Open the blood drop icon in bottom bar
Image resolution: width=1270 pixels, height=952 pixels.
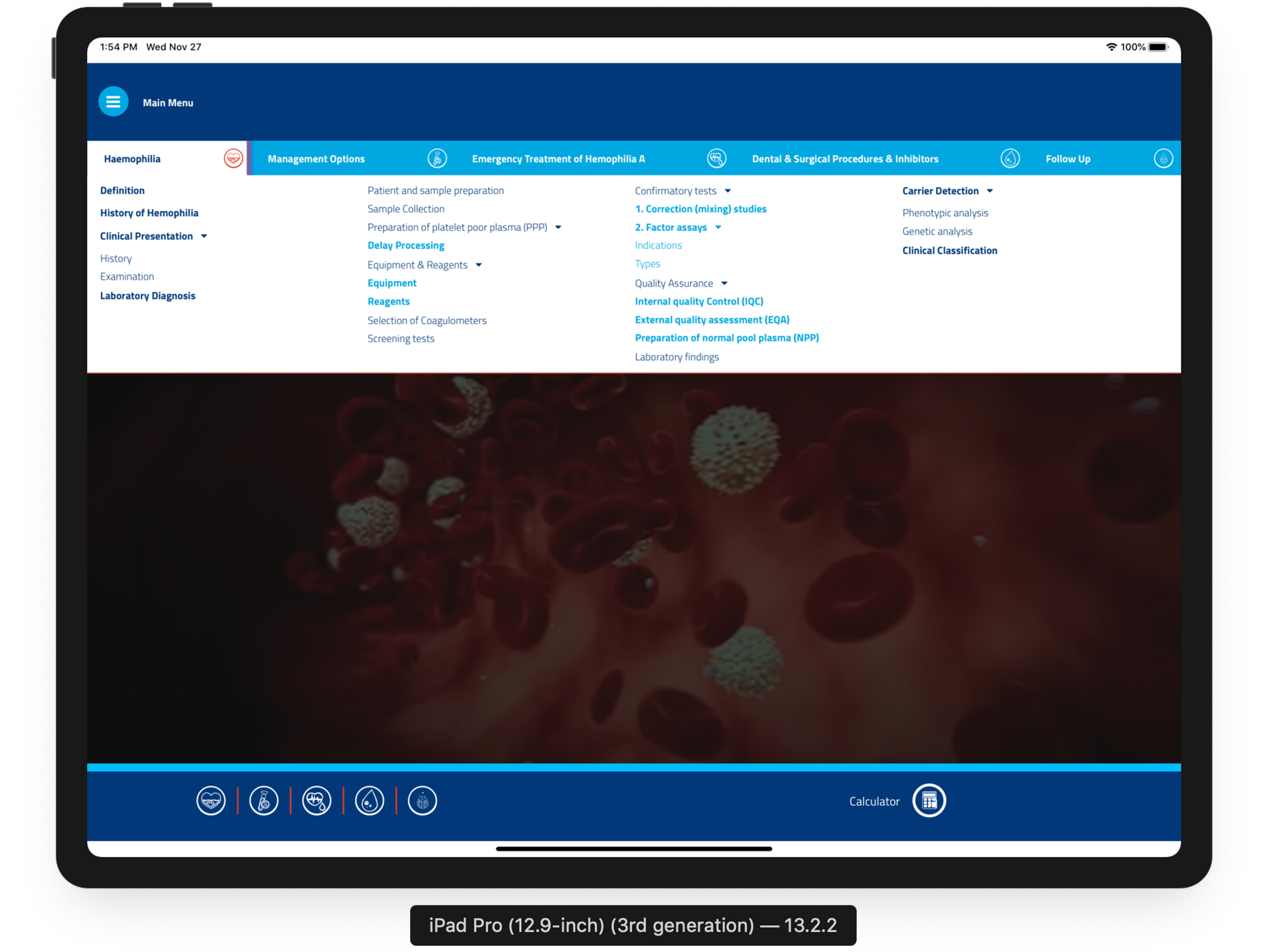[x=370, y=800]
